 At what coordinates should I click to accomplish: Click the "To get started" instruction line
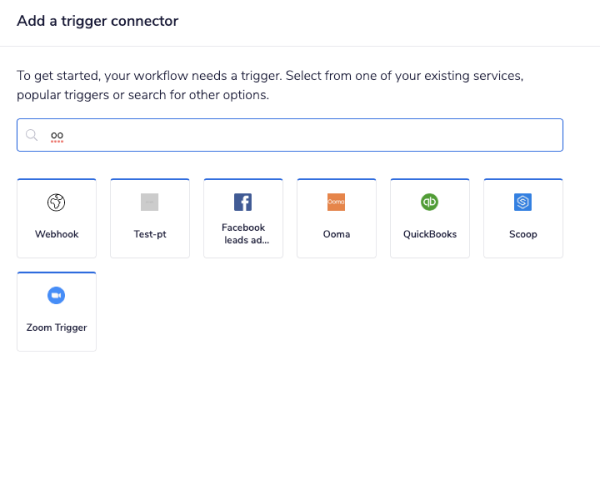point(270,76)
